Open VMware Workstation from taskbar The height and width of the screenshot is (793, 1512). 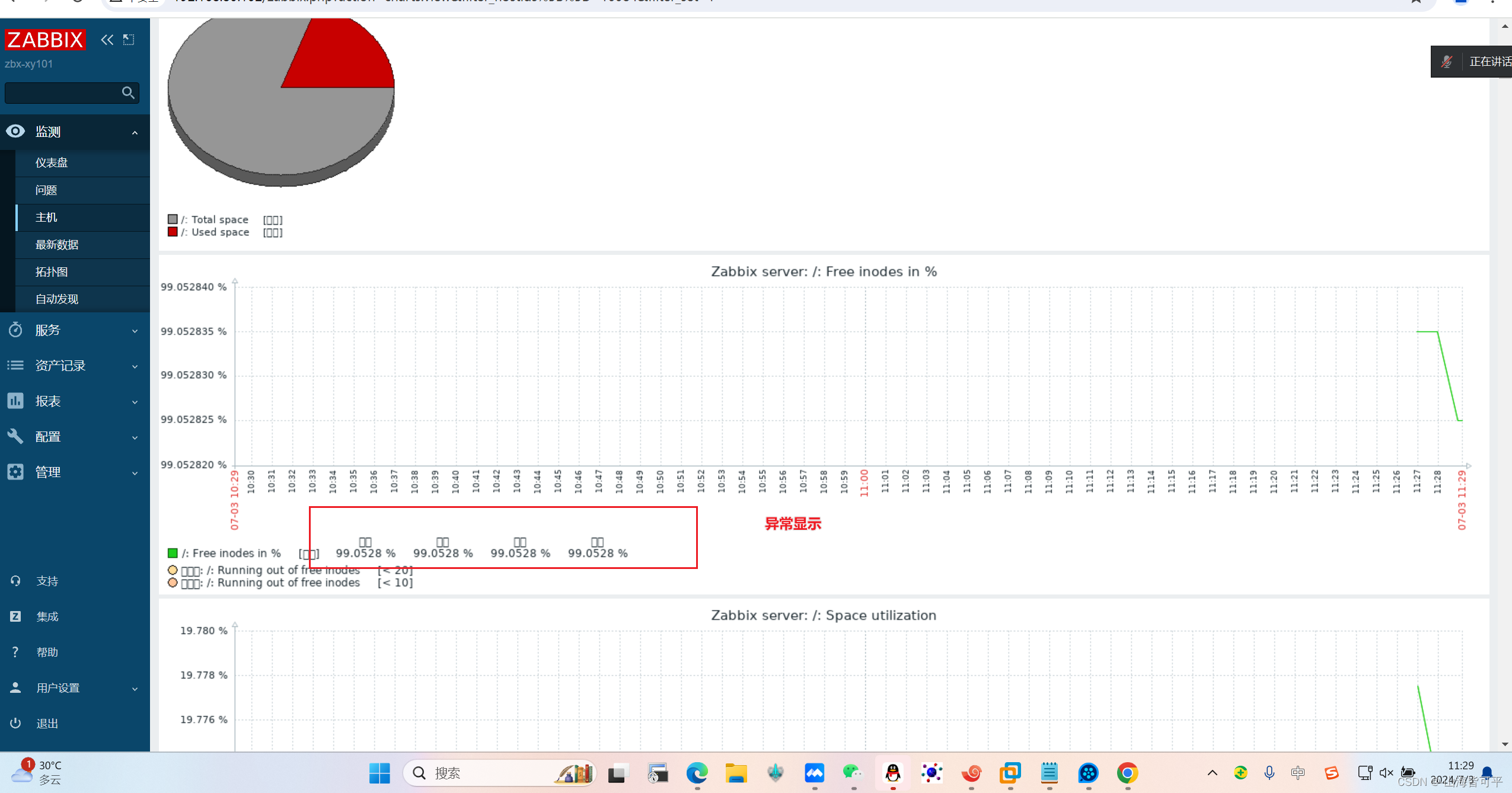(1010, 773)
